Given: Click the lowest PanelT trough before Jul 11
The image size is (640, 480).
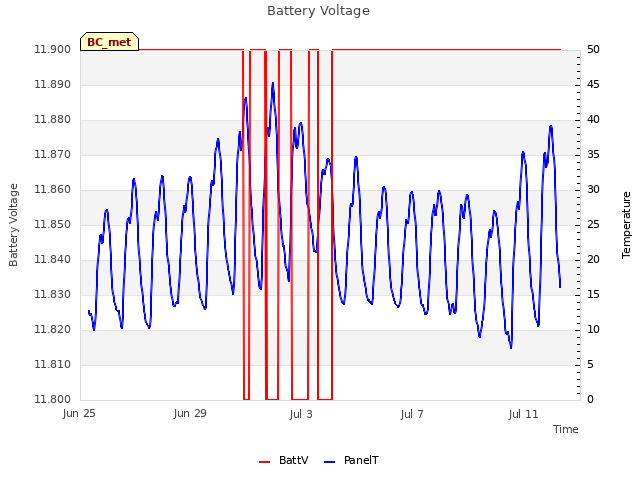Looking at the screenshot, I should 511,347.
